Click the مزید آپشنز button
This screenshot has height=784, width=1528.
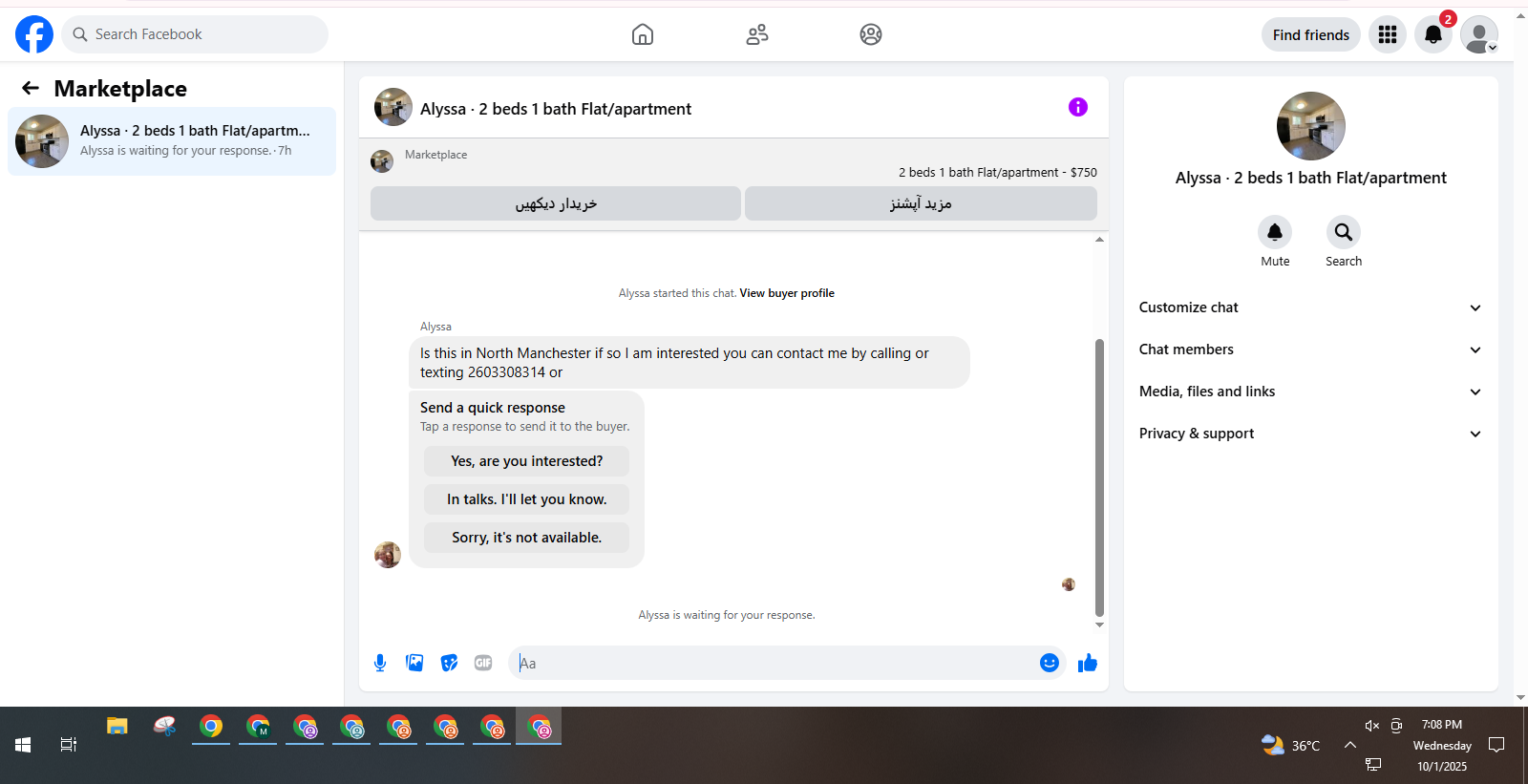pos(921,203)
